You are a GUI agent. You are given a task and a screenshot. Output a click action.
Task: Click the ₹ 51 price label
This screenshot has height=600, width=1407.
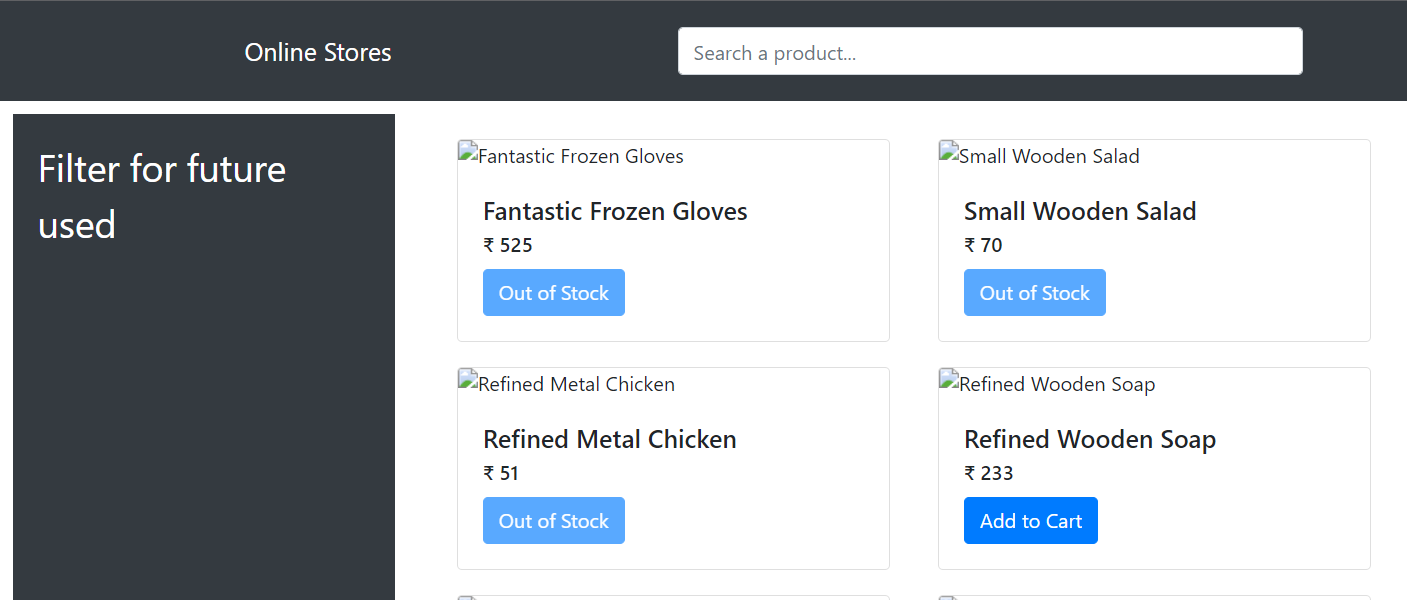[501, 474]
